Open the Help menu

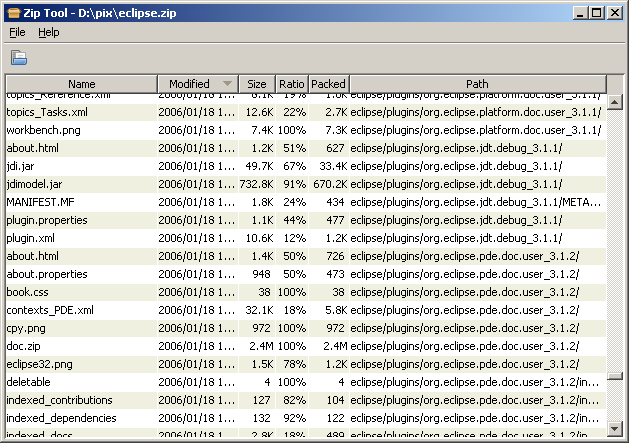(x=49, y=32)
